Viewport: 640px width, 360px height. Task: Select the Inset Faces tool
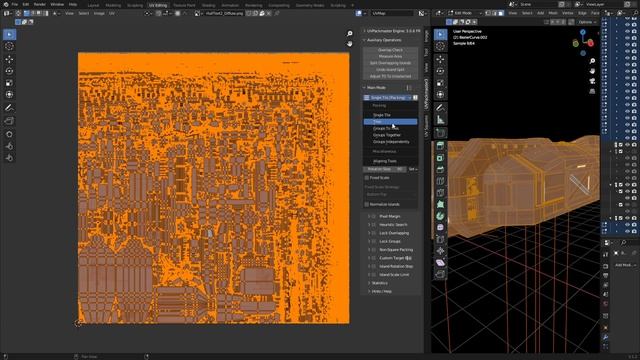click(440, 158)
